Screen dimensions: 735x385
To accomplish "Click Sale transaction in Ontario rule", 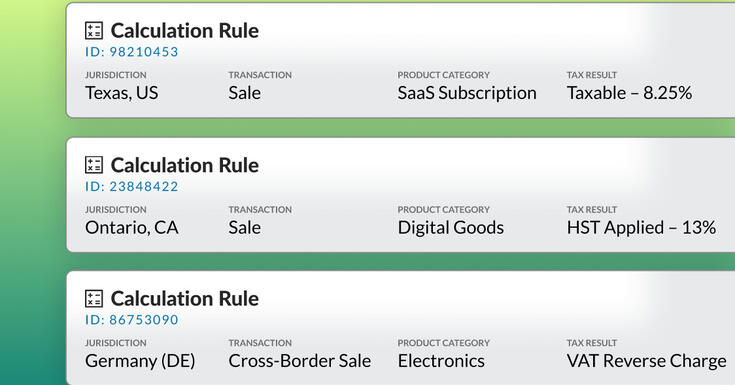I will click(245, 228).
